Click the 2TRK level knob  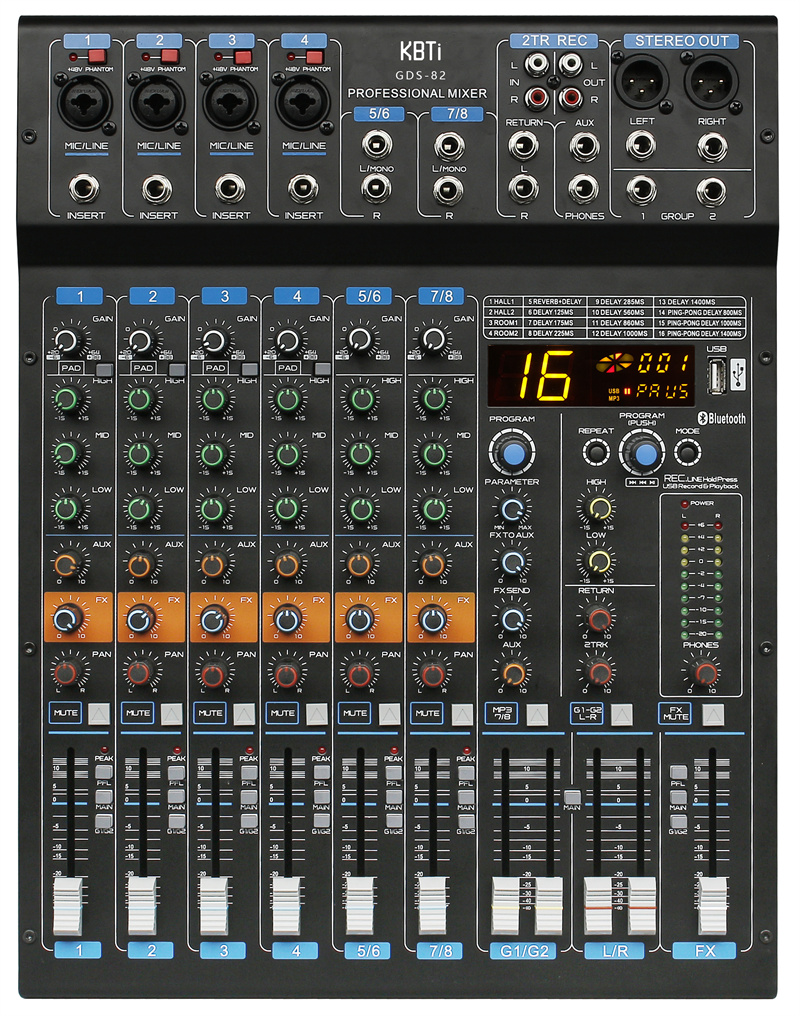(599, 673)
